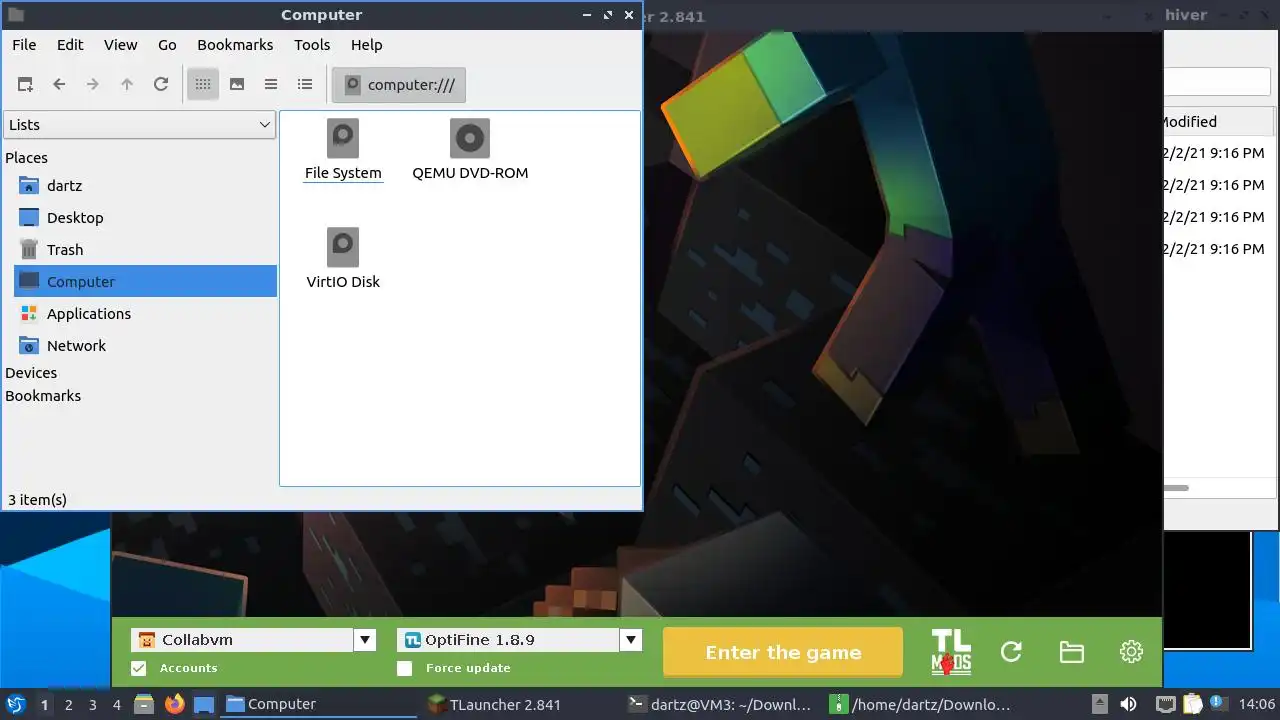Reload the computer:/// folder

pos(161,85)
